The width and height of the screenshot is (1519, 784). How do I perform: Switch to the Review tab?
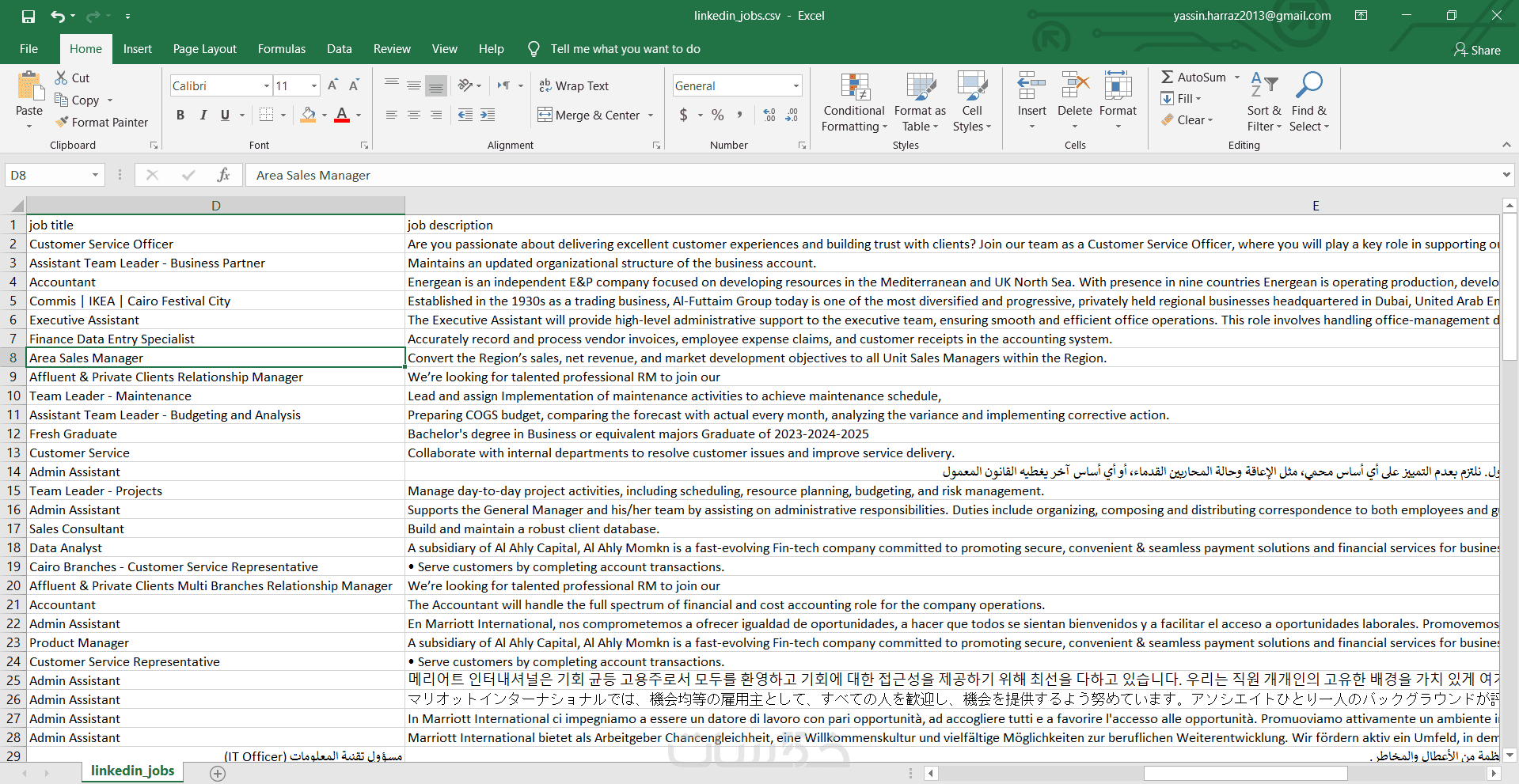point(392,49)
